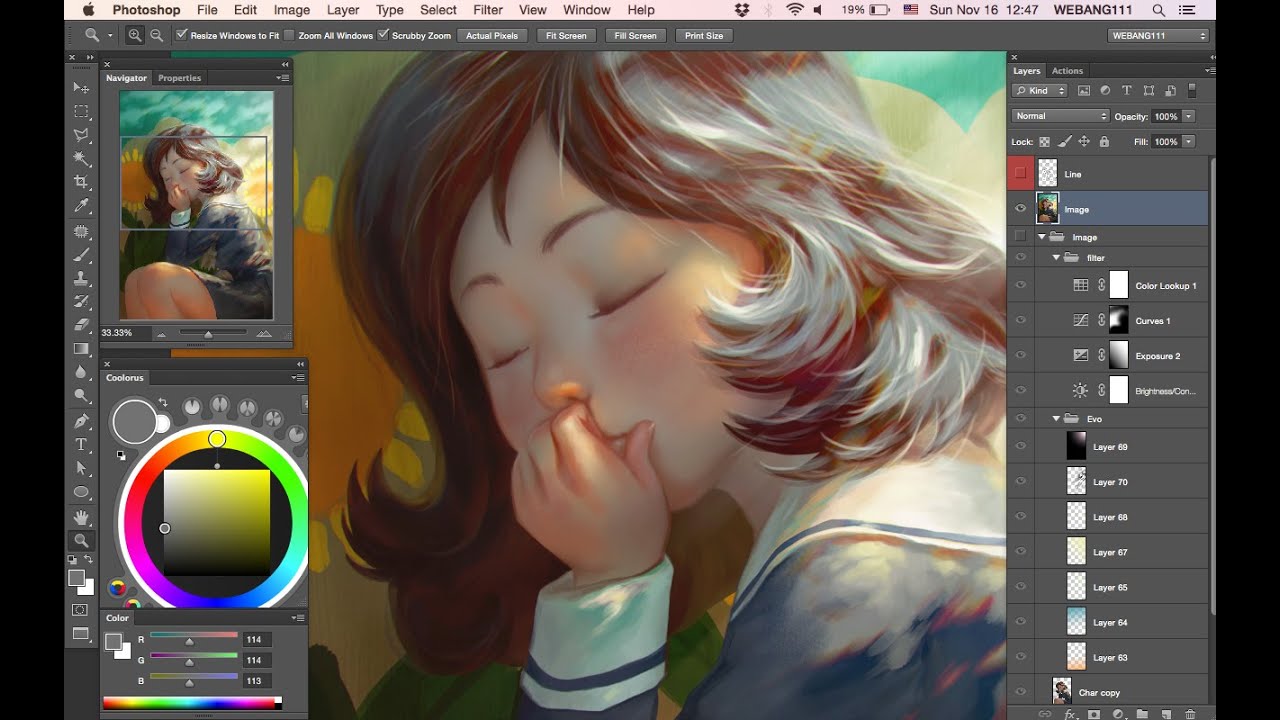The height and width of the screenshot is (720, 1280).
Task: Open the Opacity slider dropdown arrow
Action: pos(1189,116)
